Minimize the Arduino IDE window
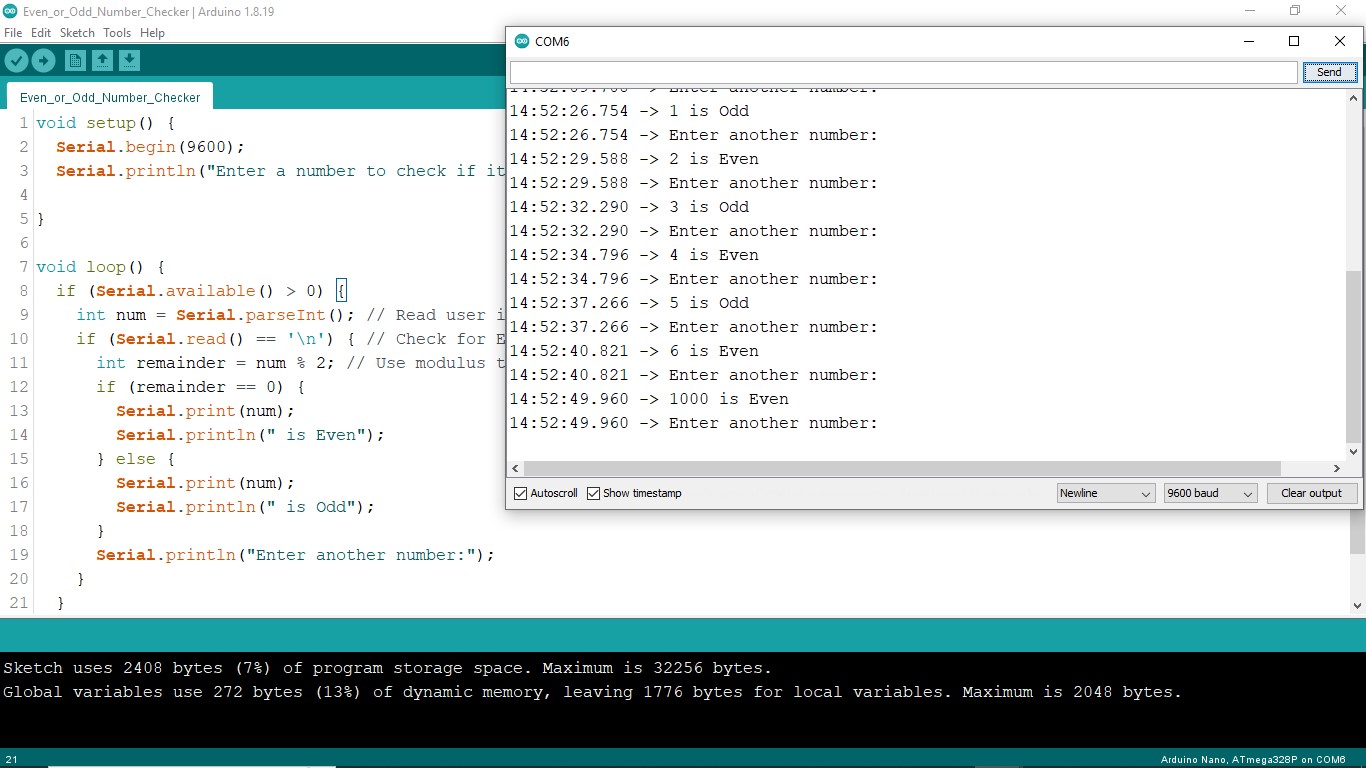Viewport: 1366px width, 768px height. pyautogui.click(x=1249, y=10)
